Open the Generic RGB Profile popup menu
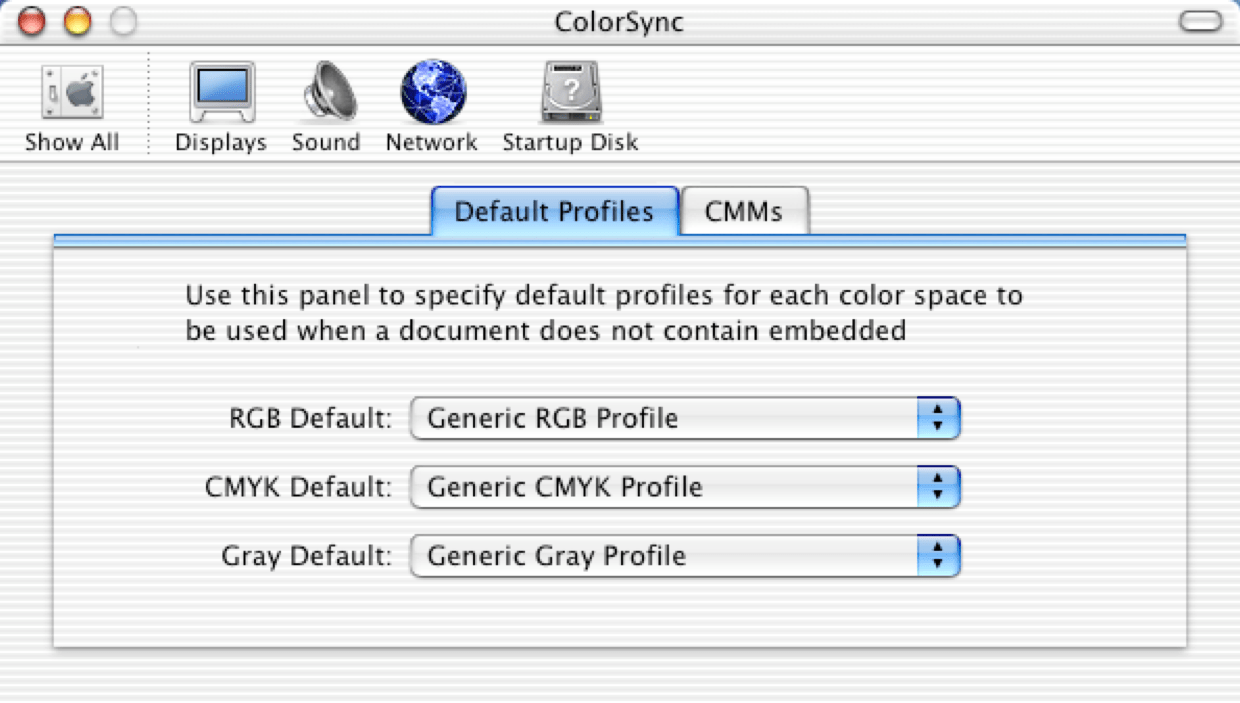 point(664,418)
